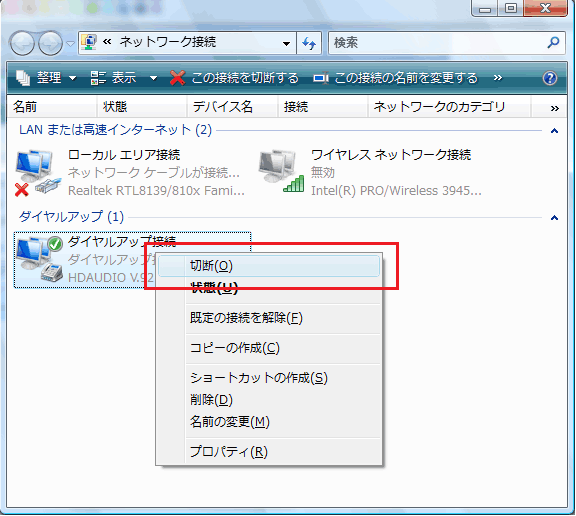Select the ダイヤルアップ接続 modem icon
The height and width of the screenshot is (516, 576).
[39, 259]
